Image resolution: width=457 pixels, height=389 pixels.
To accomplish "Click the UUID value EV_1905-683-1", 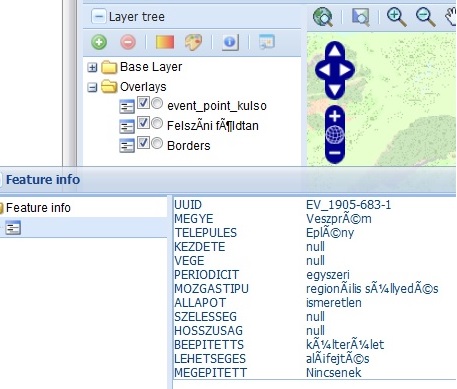I will [x=348, y=205].
